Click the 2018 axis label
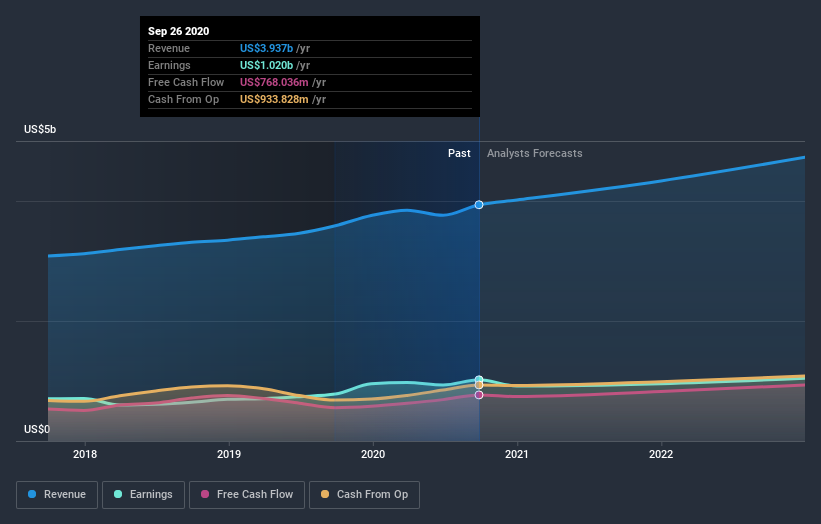Screen dimensions: 821x524 point(85,454)
